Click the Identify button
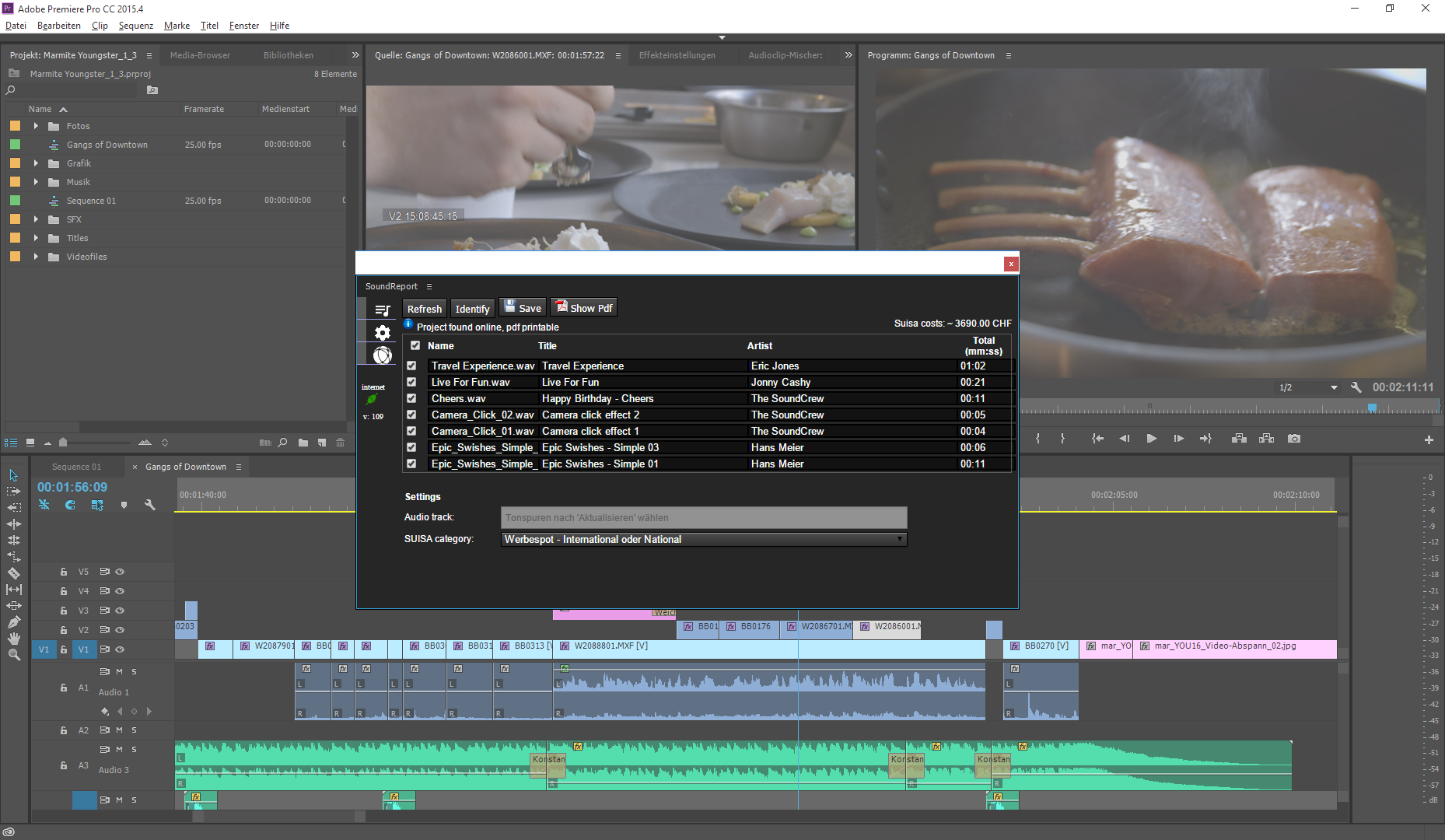1445x840 pixels. pos(472,309)
